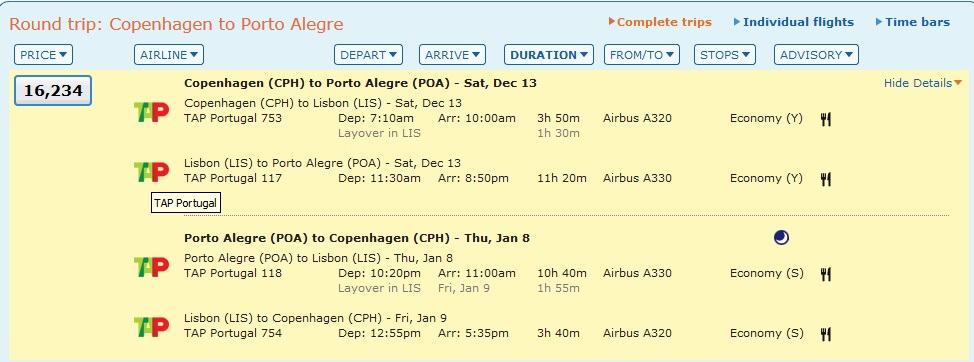Switch to Individual flights view

pos(794,22)
